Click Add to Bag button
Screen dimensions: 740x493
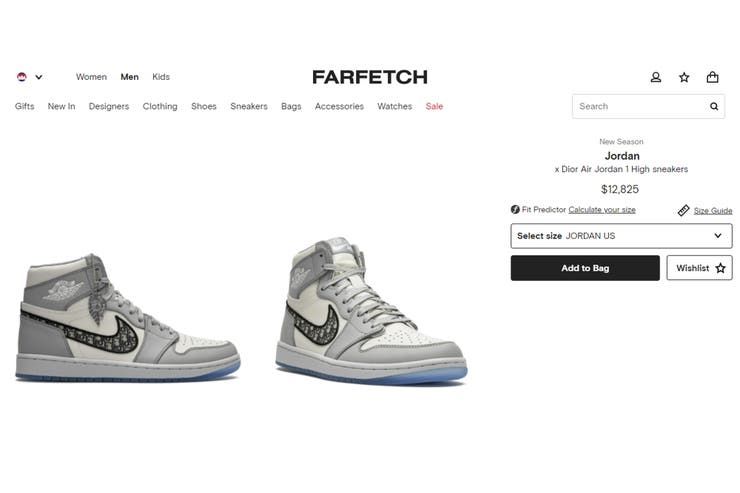[585, 268]
